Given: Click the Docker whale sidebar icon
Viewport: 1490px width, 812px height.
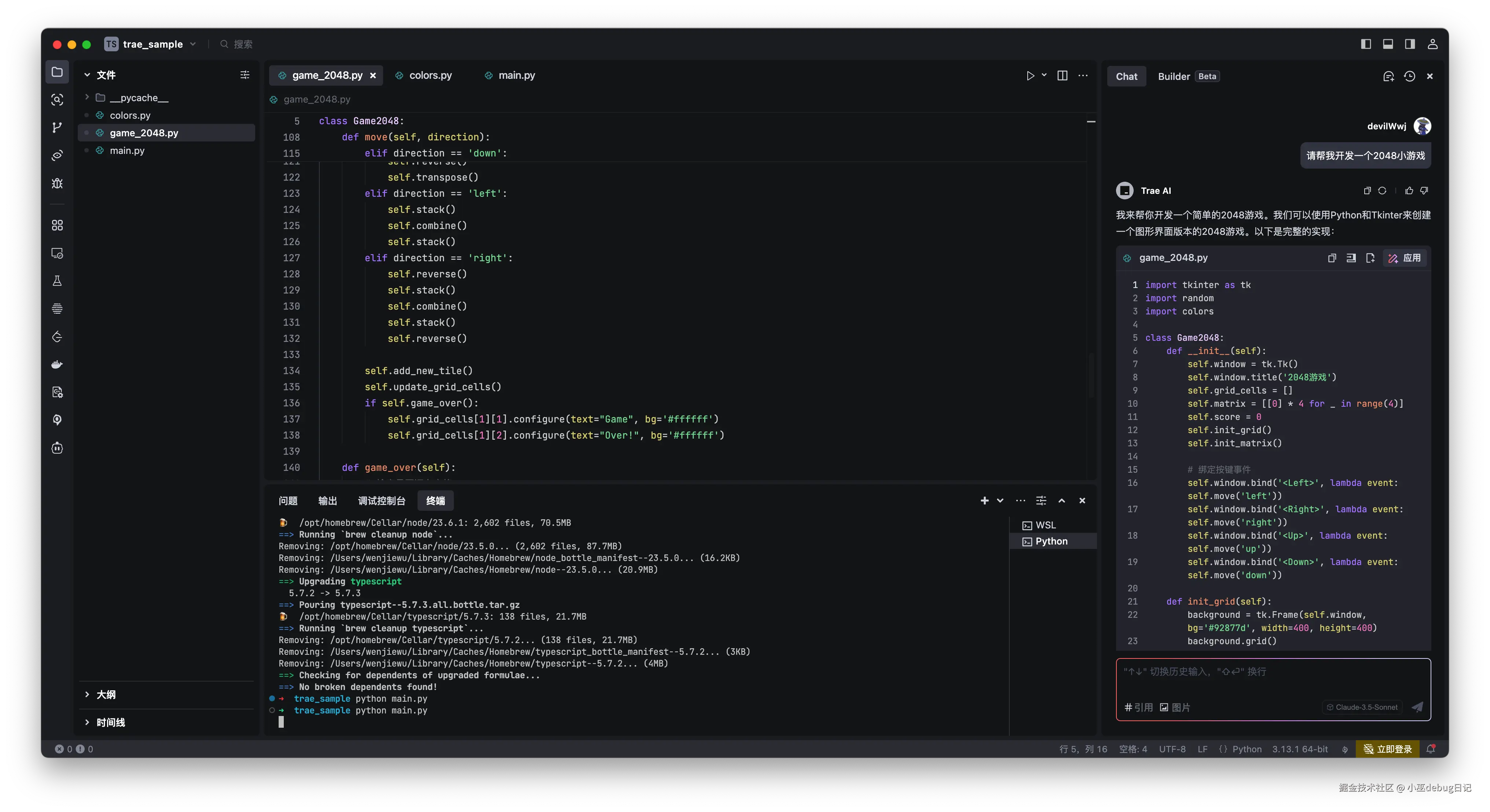Looking at the screenshot, I should 57,364.
